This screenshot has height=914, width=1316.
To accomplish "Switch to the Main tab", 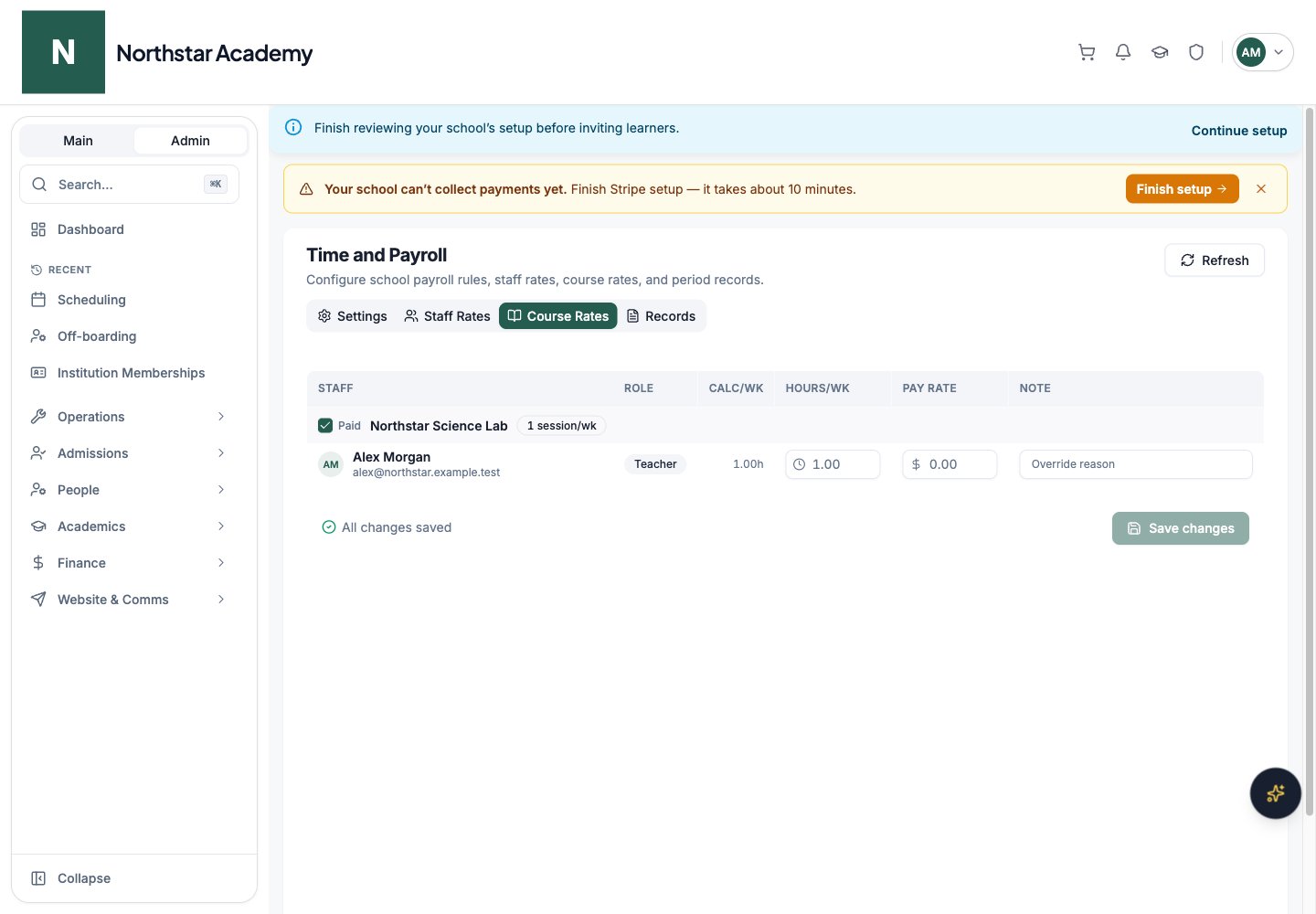I will coord(78,141).
